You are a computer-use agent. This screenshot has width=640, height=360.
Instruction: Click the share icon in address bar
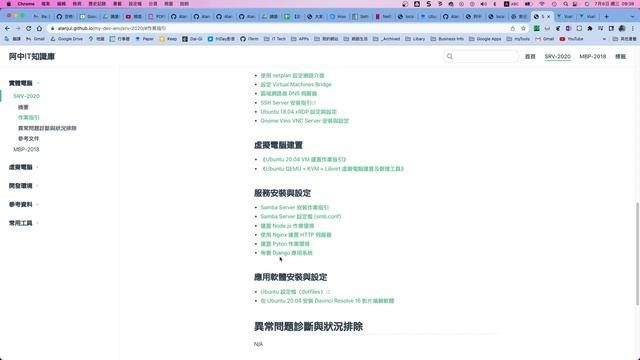tap(513, 28)
